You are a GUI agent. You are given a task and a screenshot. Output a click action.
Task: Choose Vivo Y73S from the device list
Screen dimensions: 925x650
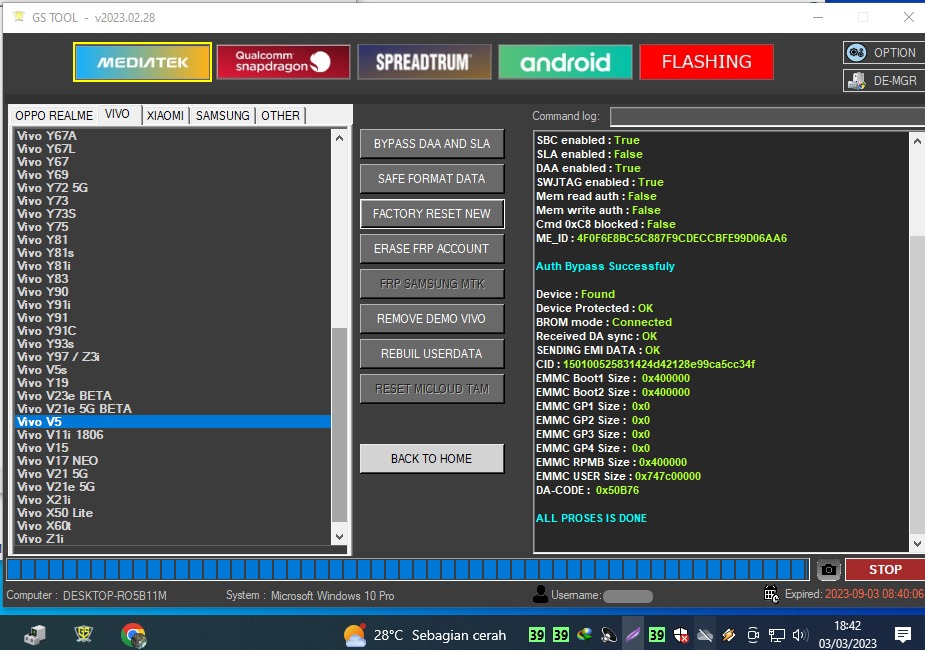click(172, 214)
